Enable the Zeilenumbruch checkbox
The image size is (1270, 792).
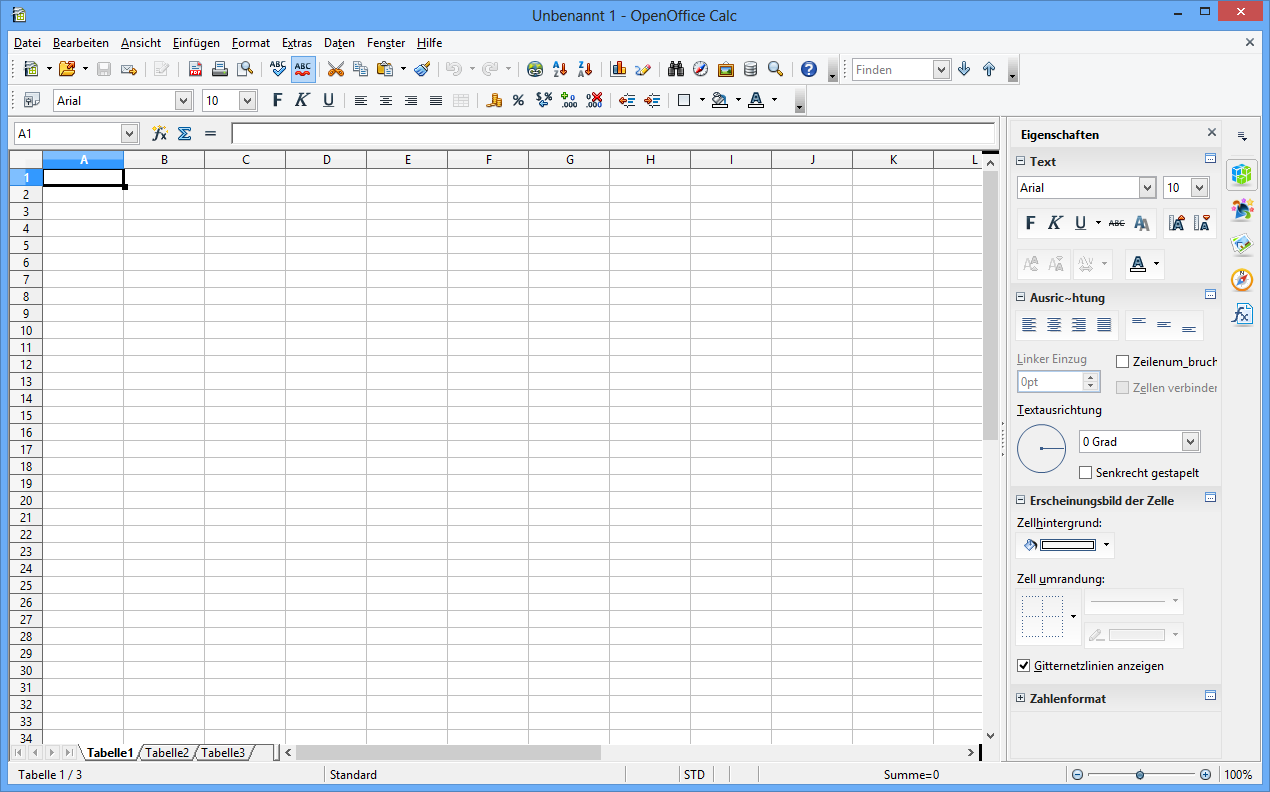coord(1122,361)
